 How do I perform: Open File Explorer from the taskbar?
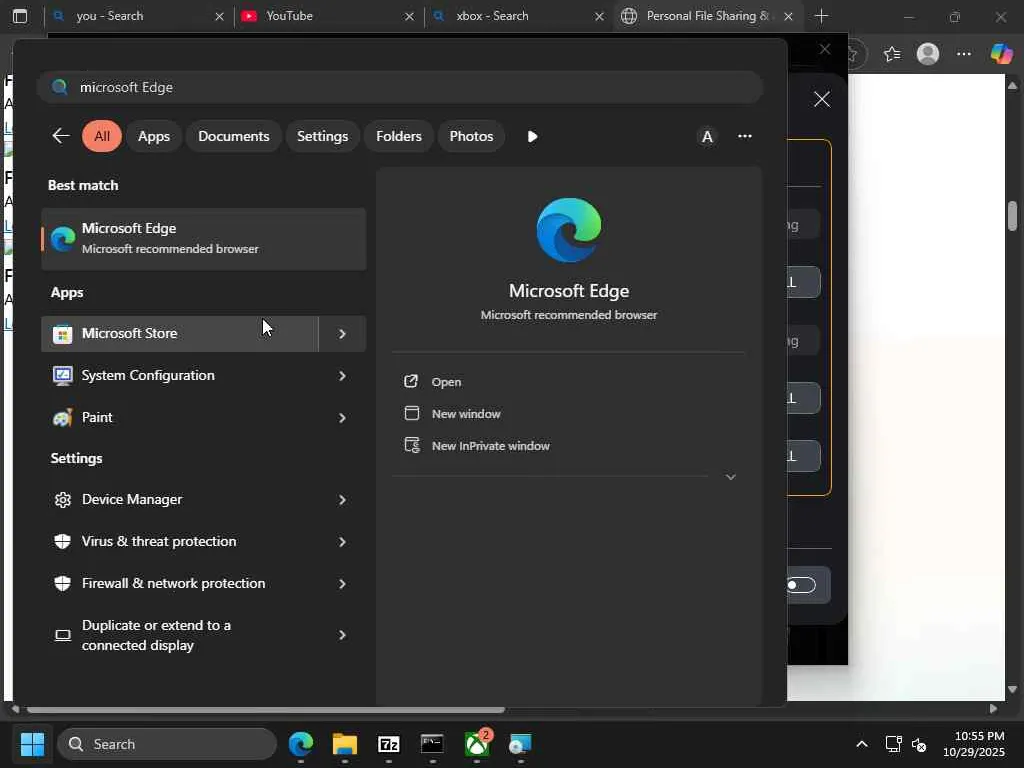point(345,745)
